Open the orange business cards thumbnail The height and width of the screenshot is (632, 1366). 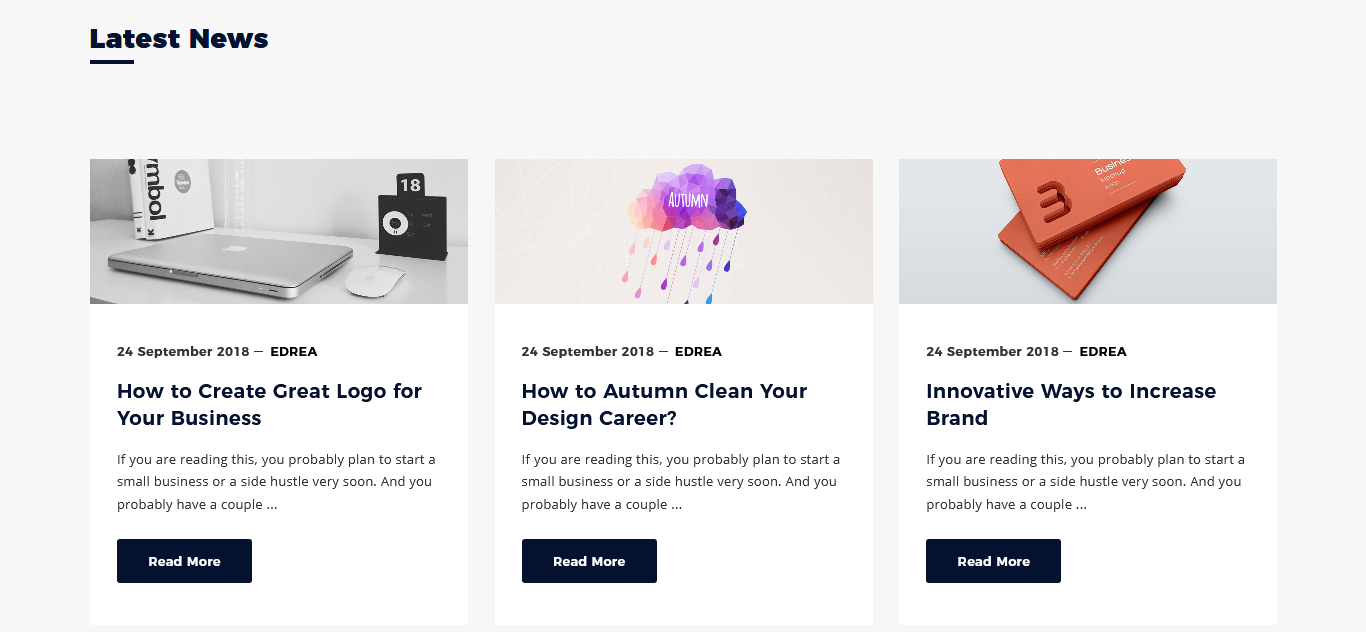(1087, 231)
